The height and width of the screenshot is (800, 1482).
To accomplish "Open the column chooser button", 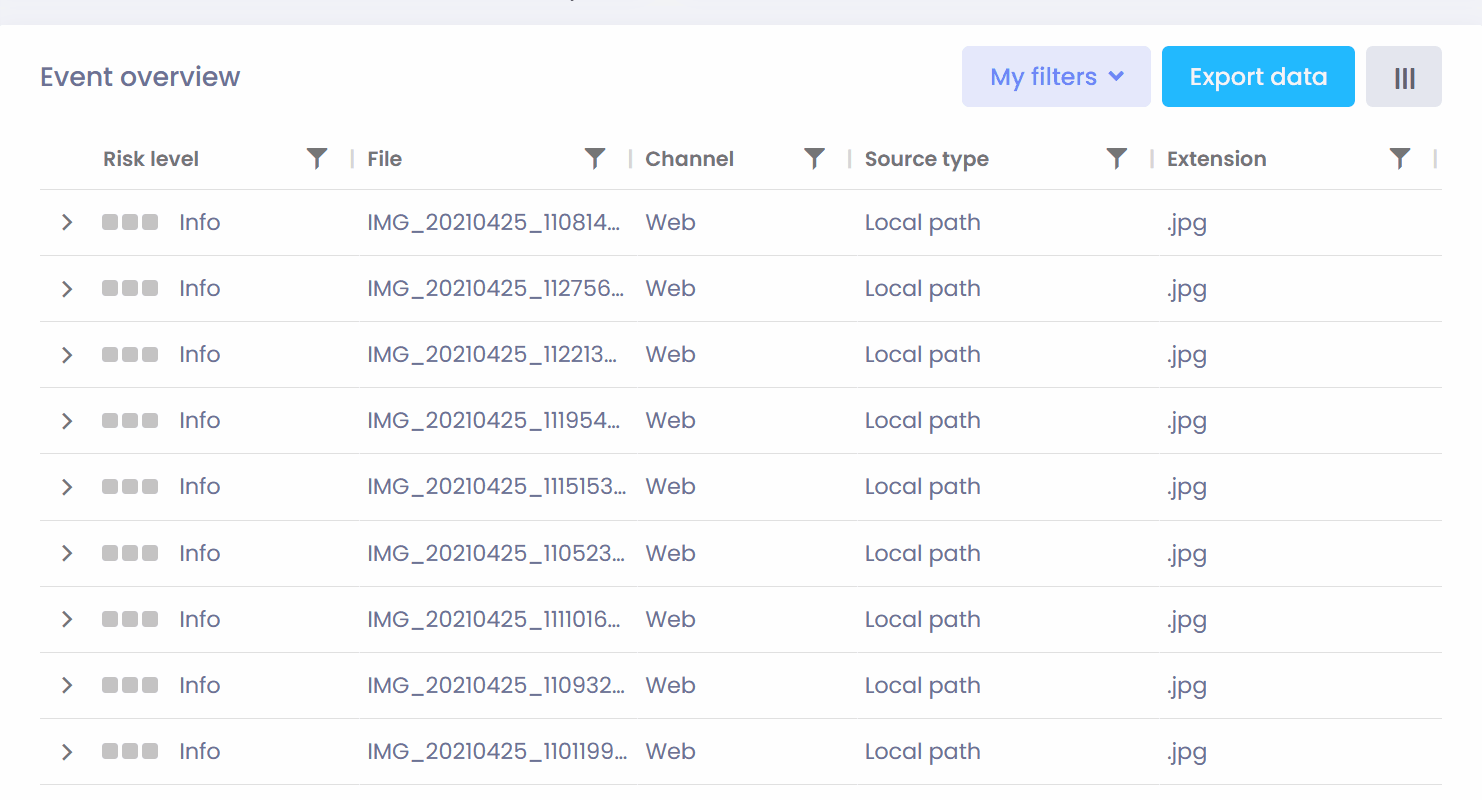I will pos(1404,77).
